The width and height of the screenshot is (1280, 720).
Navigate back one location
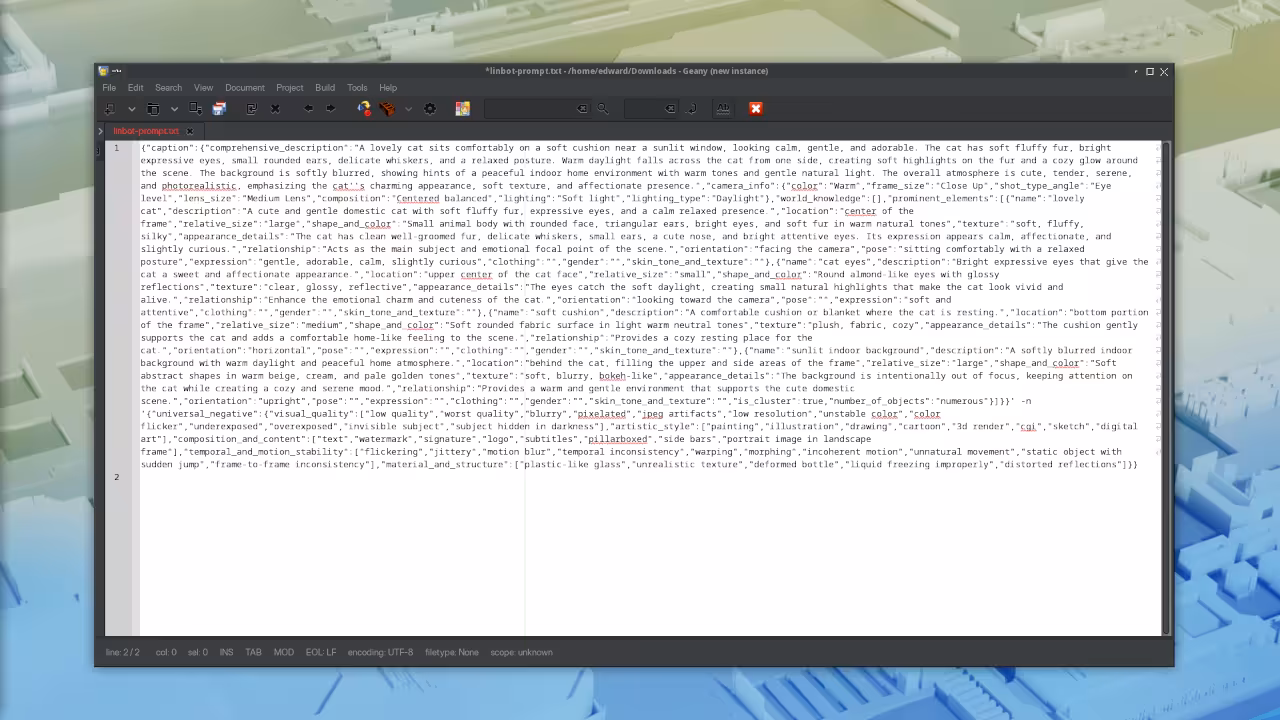(x=308, y=108)
